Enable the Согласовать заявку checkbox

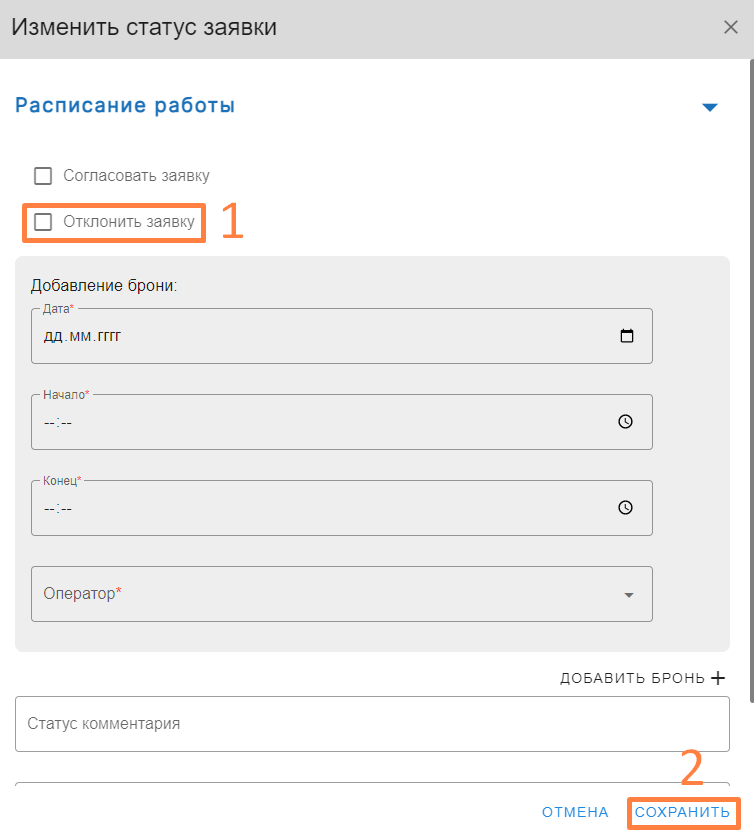pyautogui.click(x=43, y=176)
